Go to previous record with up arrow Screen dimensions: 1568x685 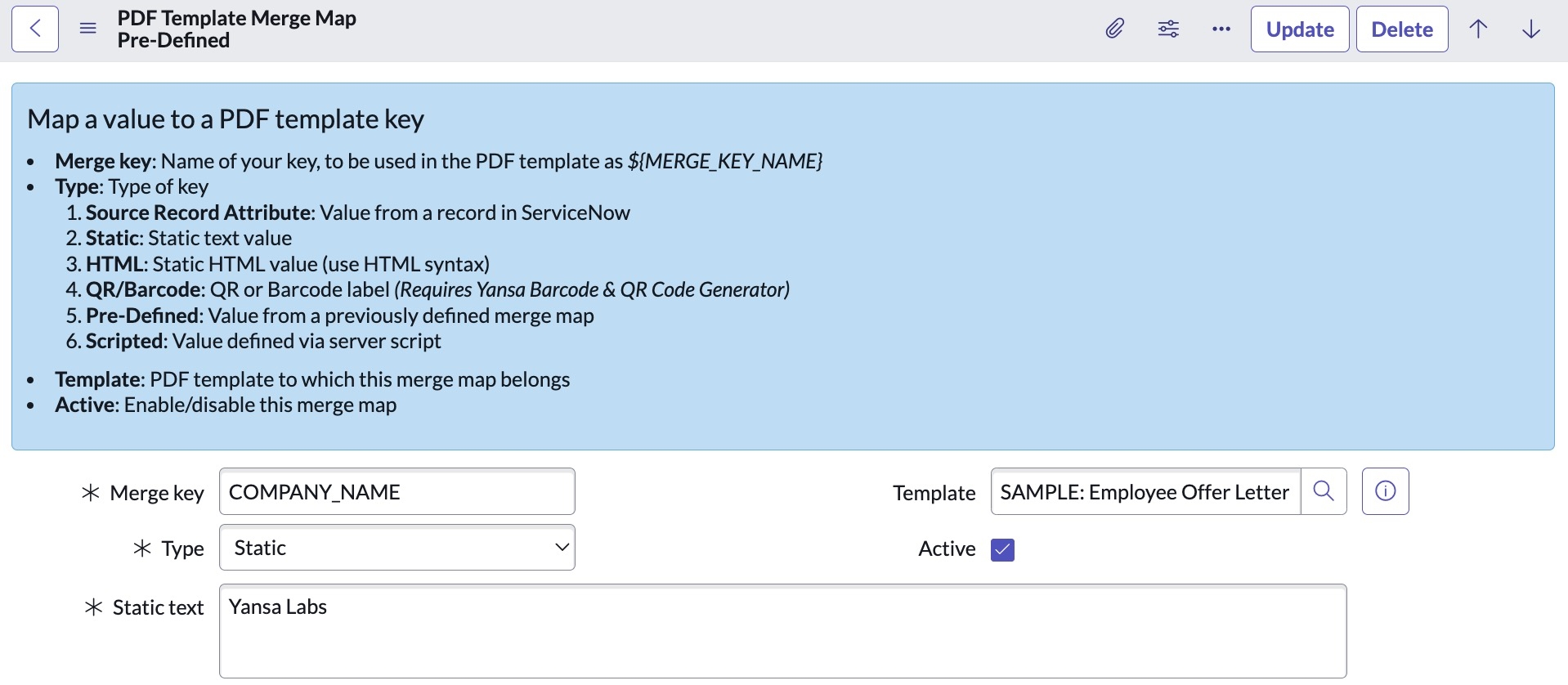point(1478,29)
